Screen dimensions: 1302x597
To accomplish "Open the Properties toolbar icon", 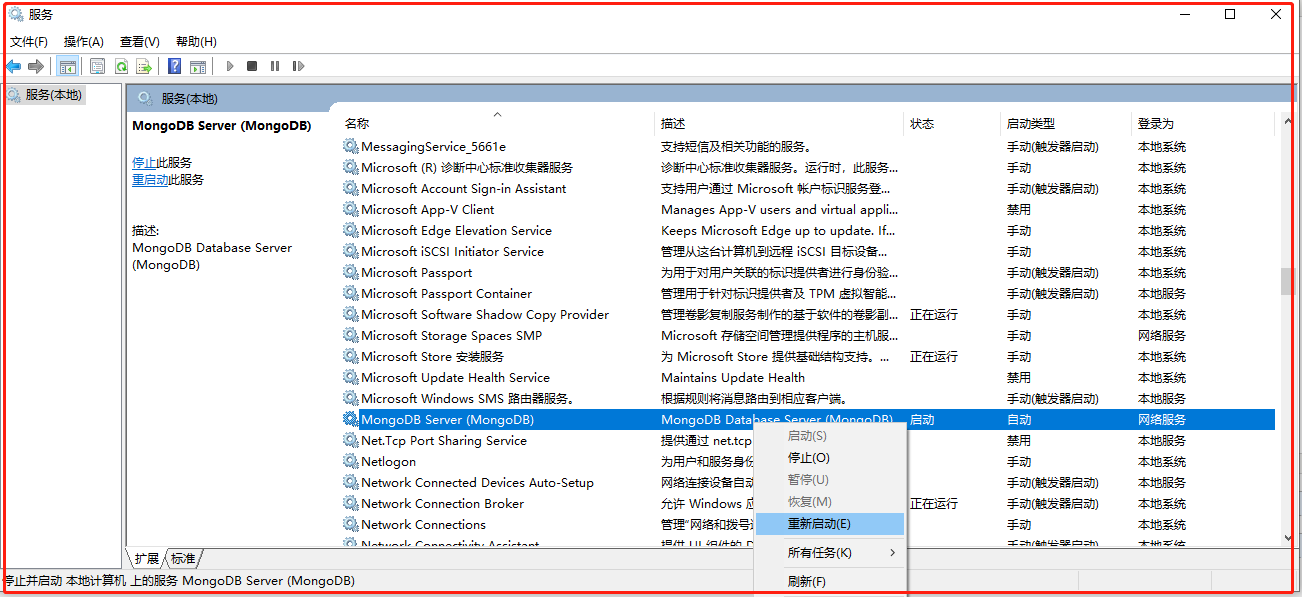I will tap(97, 66).
